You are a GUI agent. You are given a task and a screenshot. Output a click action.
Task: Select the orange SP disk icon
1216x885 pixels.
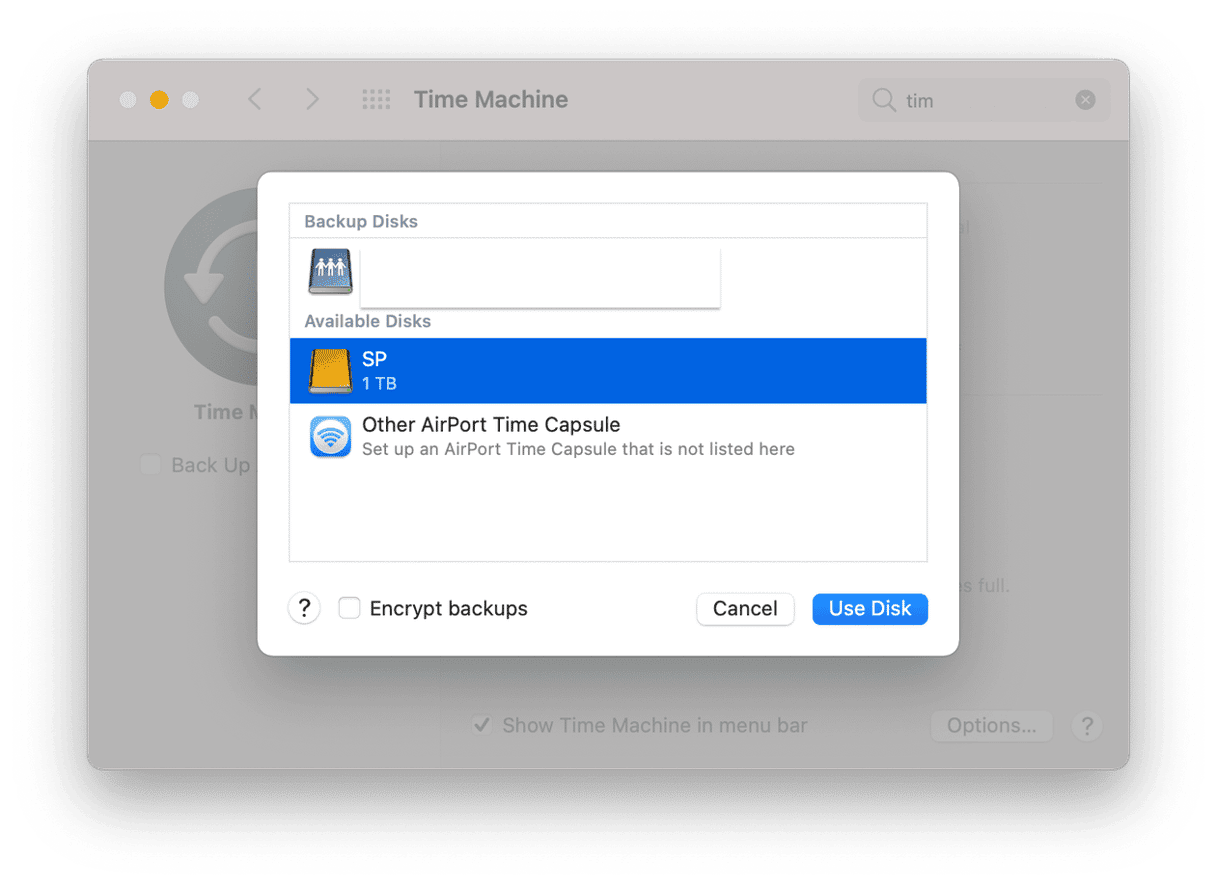click(330, 371)
